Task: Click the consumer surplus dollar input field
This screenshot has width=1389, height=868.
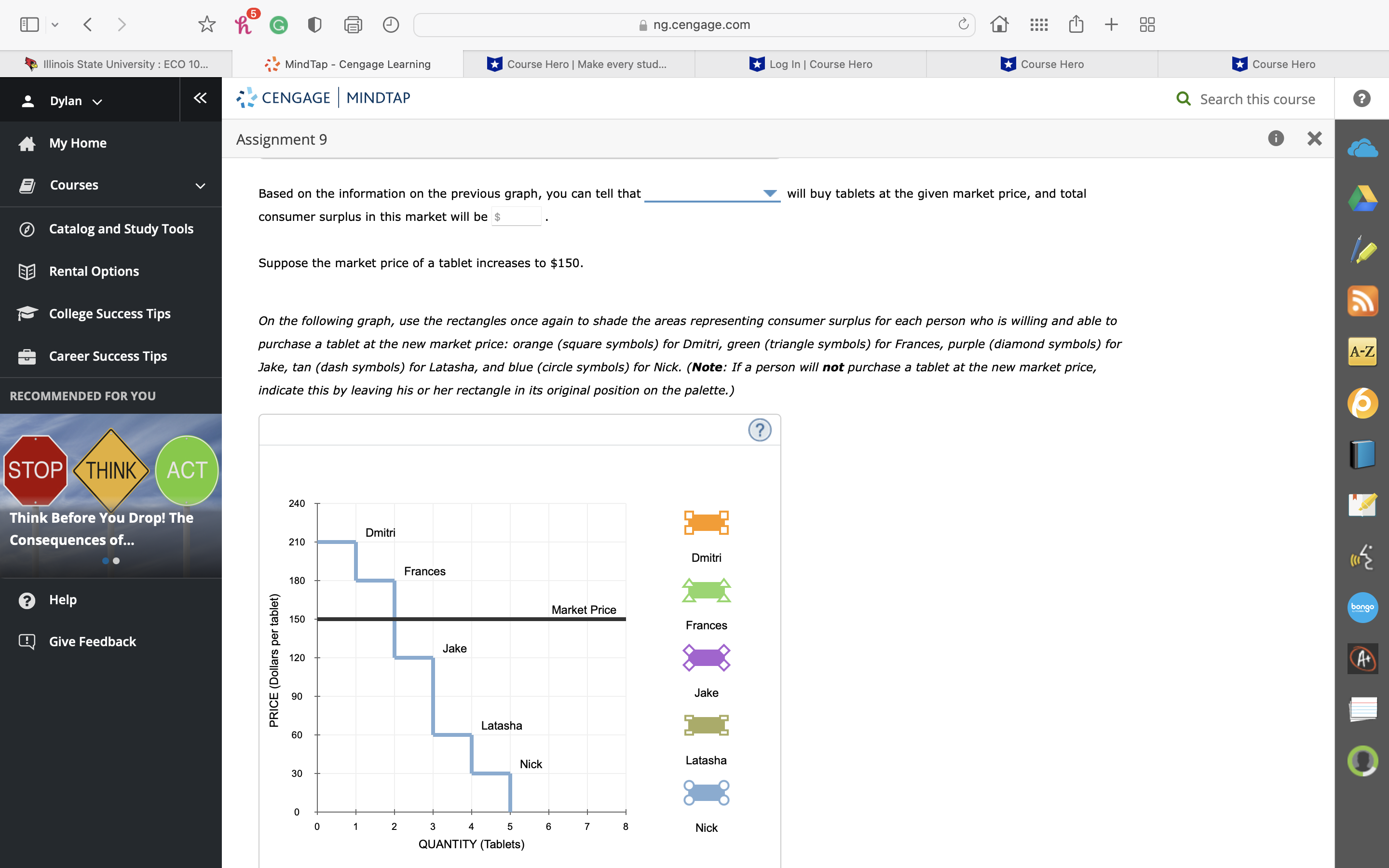Action: 517,217
